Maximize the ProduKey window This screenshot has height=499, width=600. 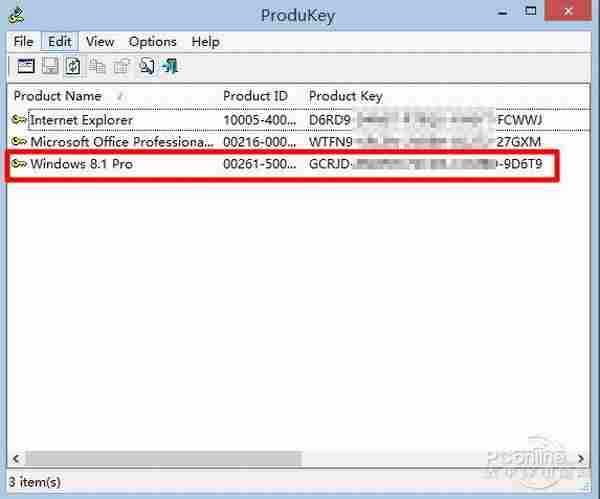(530, 12)
